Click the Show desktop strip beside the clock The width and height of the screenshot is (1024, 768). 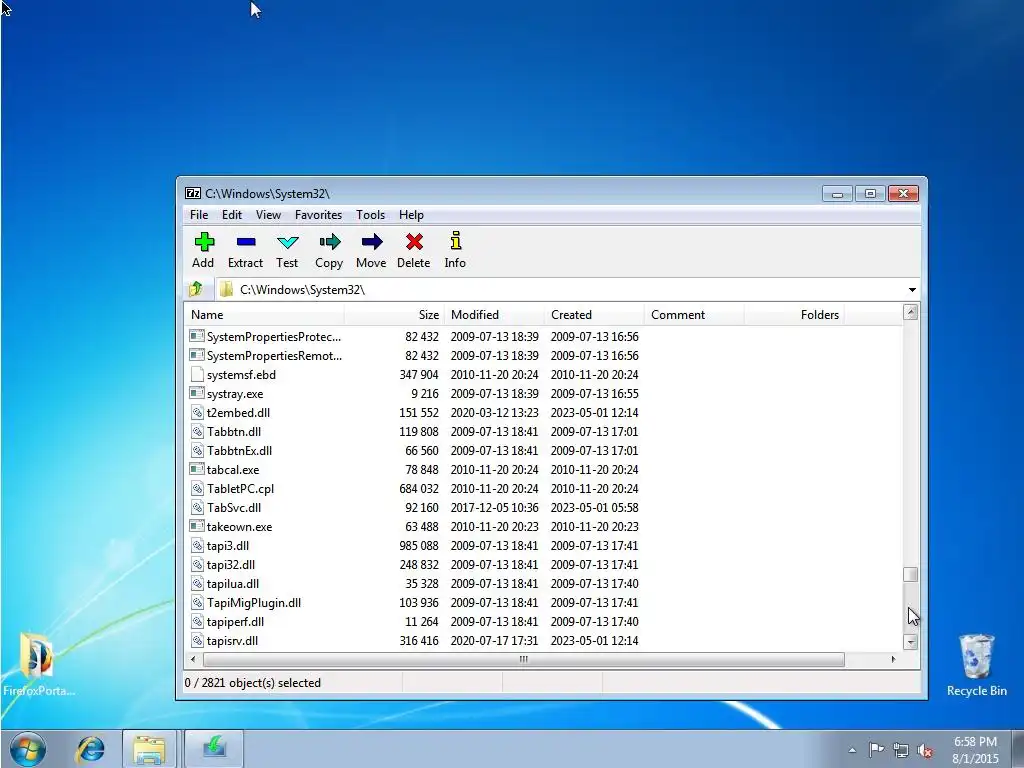[x=1017, y=748]
